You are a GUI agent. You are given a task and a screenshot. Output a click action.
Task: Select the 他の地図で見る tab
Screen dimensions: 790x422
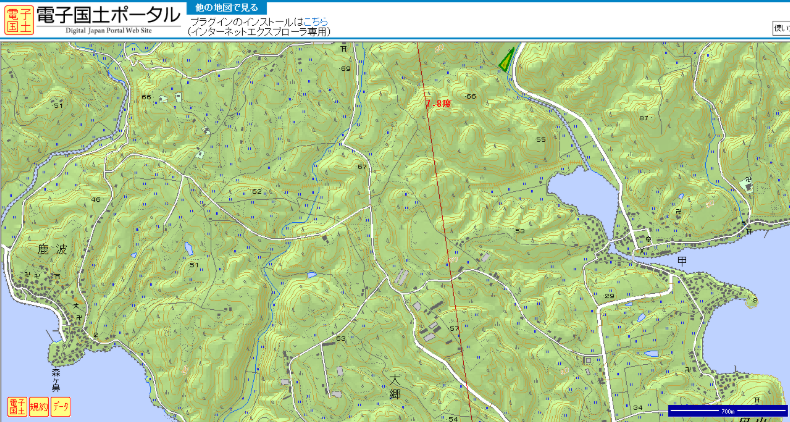tap(226, 8)
